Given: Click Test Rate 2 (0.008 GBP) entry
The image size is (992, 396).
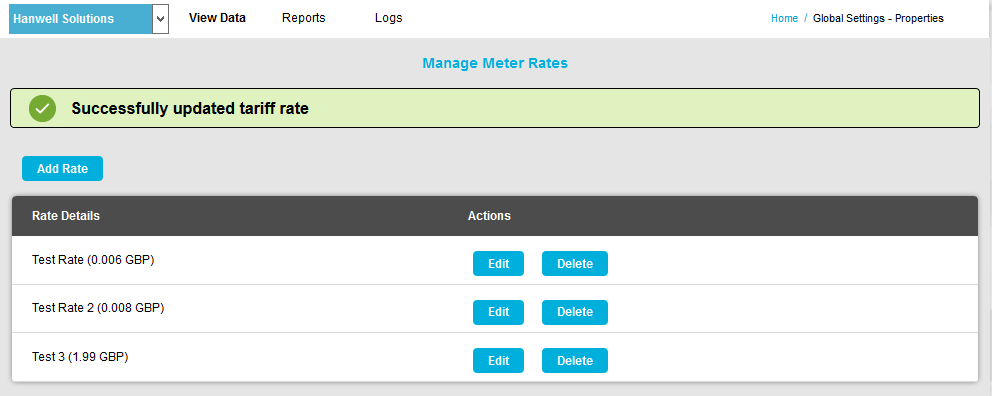Looking at the screenshot, I should coord(98,308).
